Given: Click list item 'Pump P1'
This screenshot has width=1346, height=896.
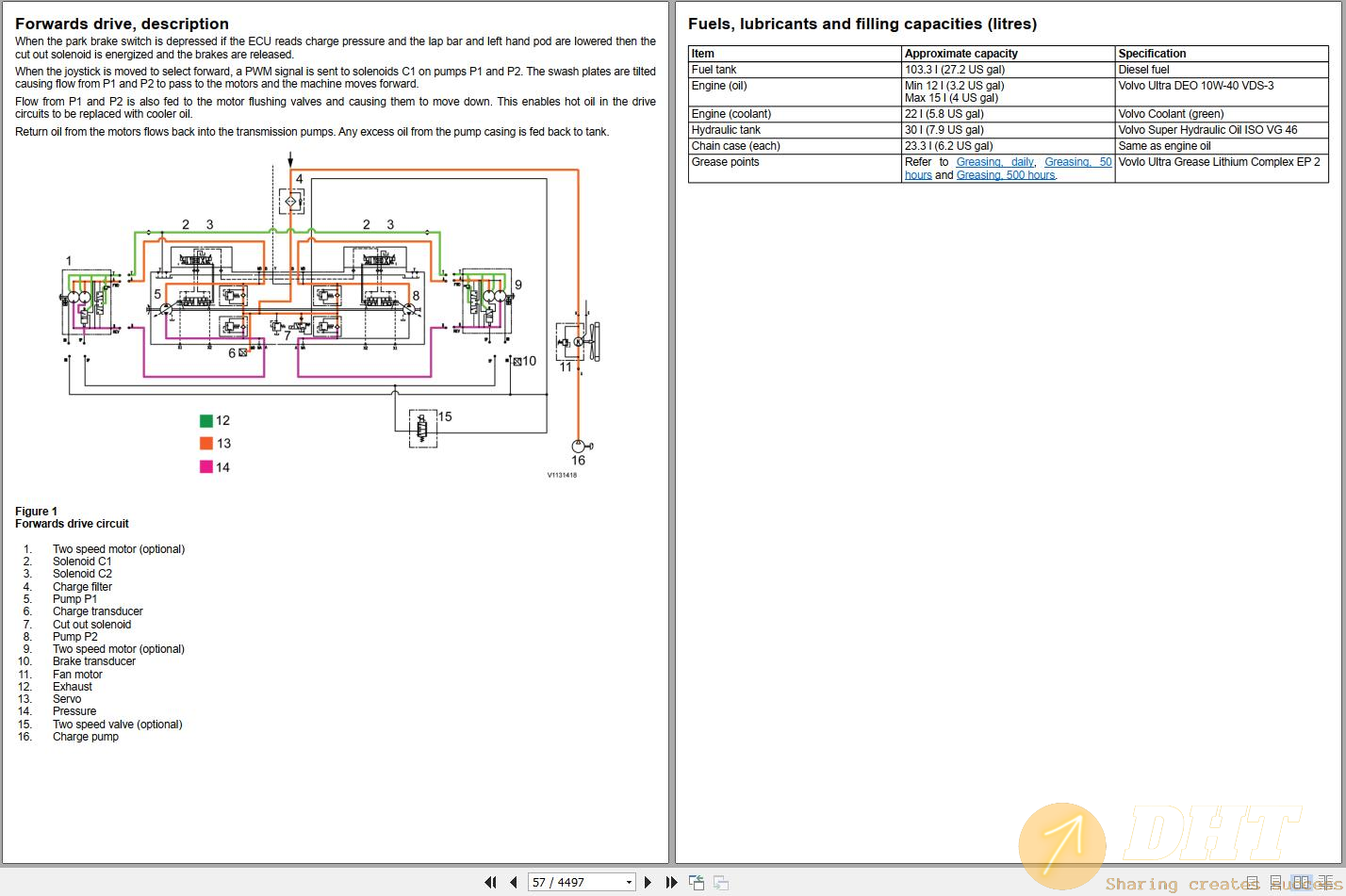Looking at the screenshot, I should 74,599.
